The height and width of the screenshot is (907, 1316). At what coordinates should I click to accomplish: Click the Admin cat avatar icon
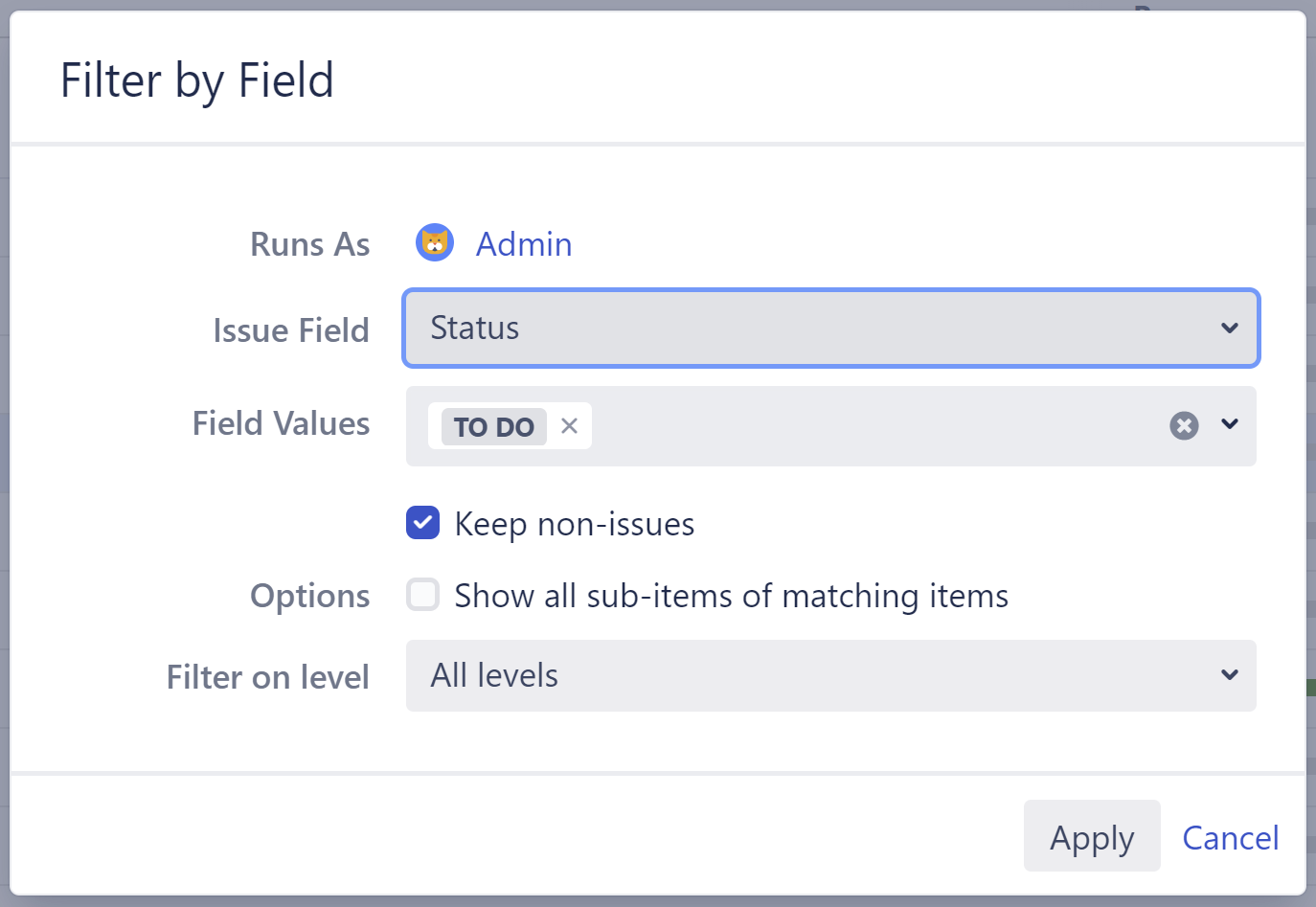[435, 243]
